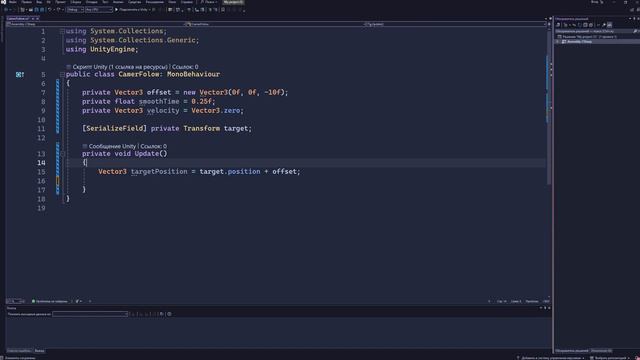Click the sign-in button at top right
Image resolution: width=640 pixels, height=360 pixels.
[597, 2]
